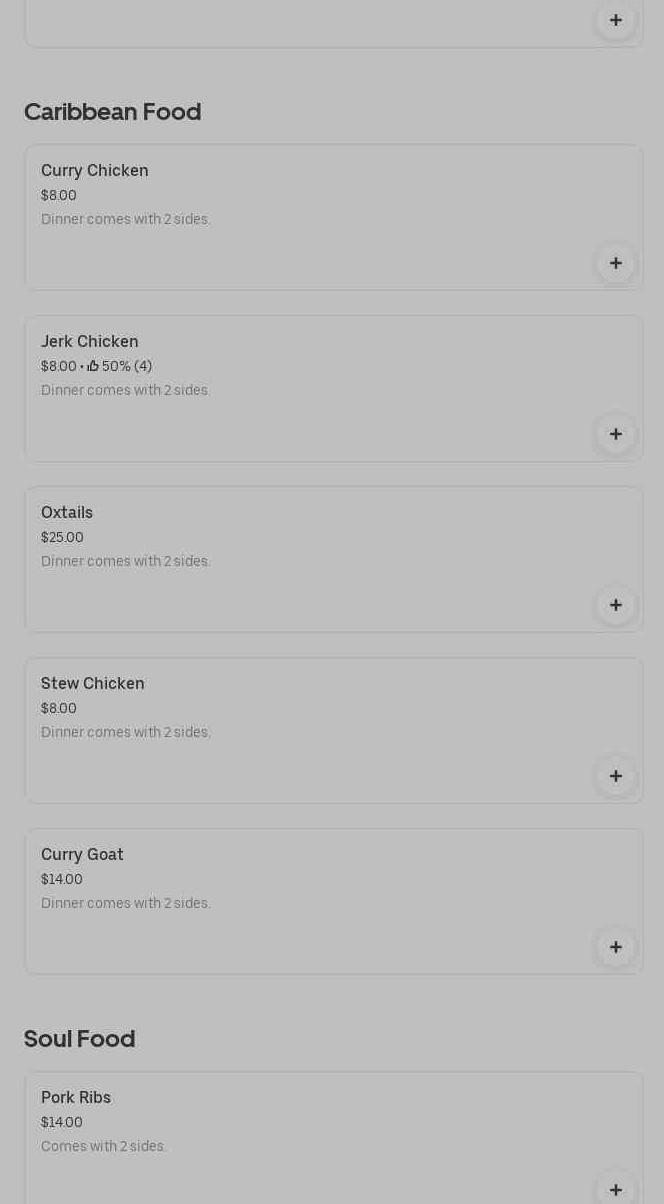Click the thumbs-up rating icon on Jerk Chicken
The height and width of the screenshot is (1204, 664).
(93, 366)
